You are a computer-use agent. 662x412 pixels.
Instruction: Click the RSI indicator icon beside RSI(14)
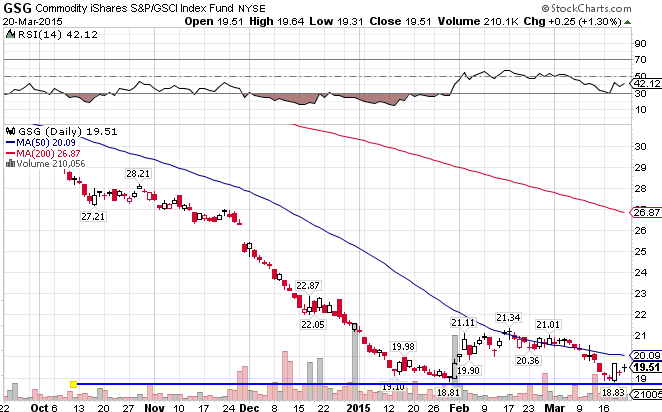point(10,34)
